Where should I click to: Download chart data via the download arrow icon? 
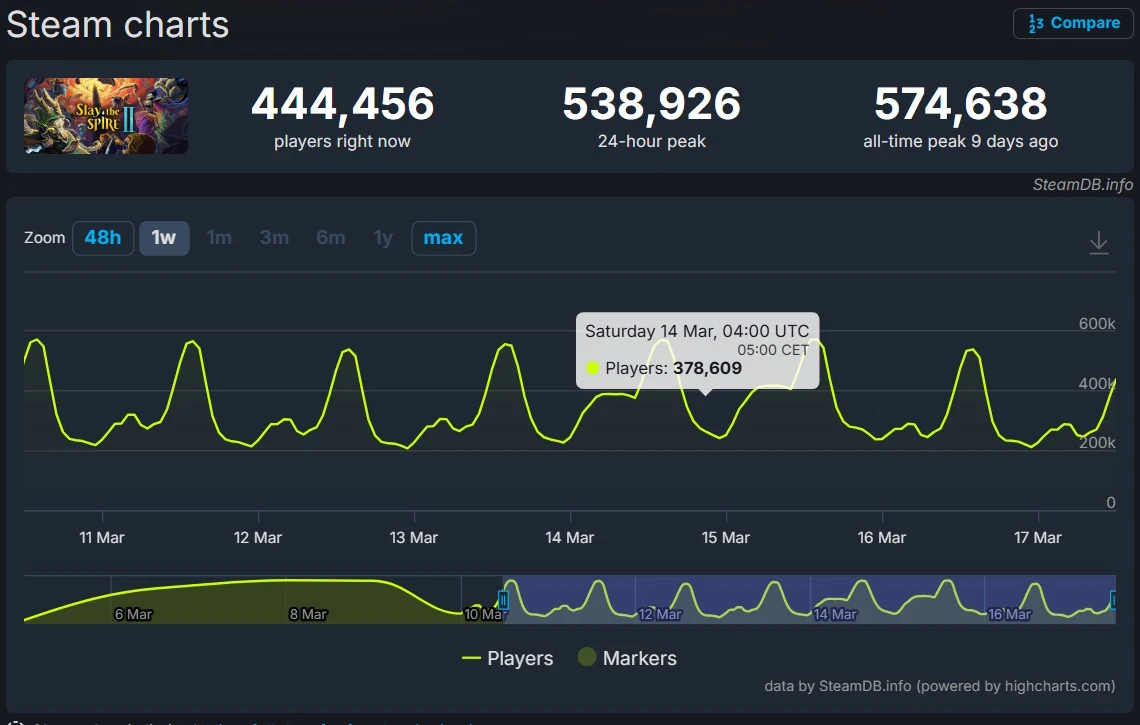tap(1098, 242)
